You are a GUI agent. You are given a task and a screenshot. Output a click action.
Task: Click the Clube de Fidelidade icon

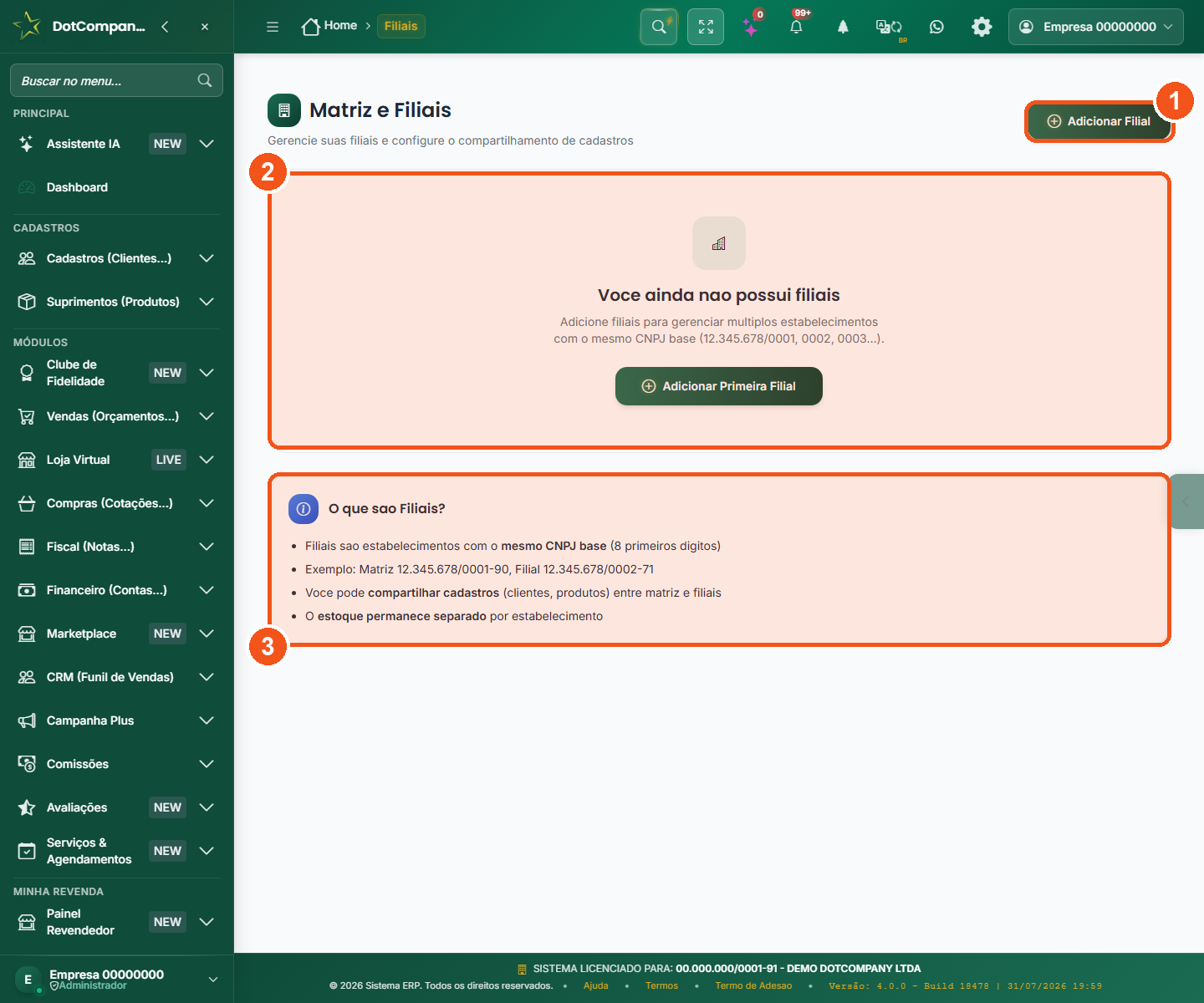[27, 373]
